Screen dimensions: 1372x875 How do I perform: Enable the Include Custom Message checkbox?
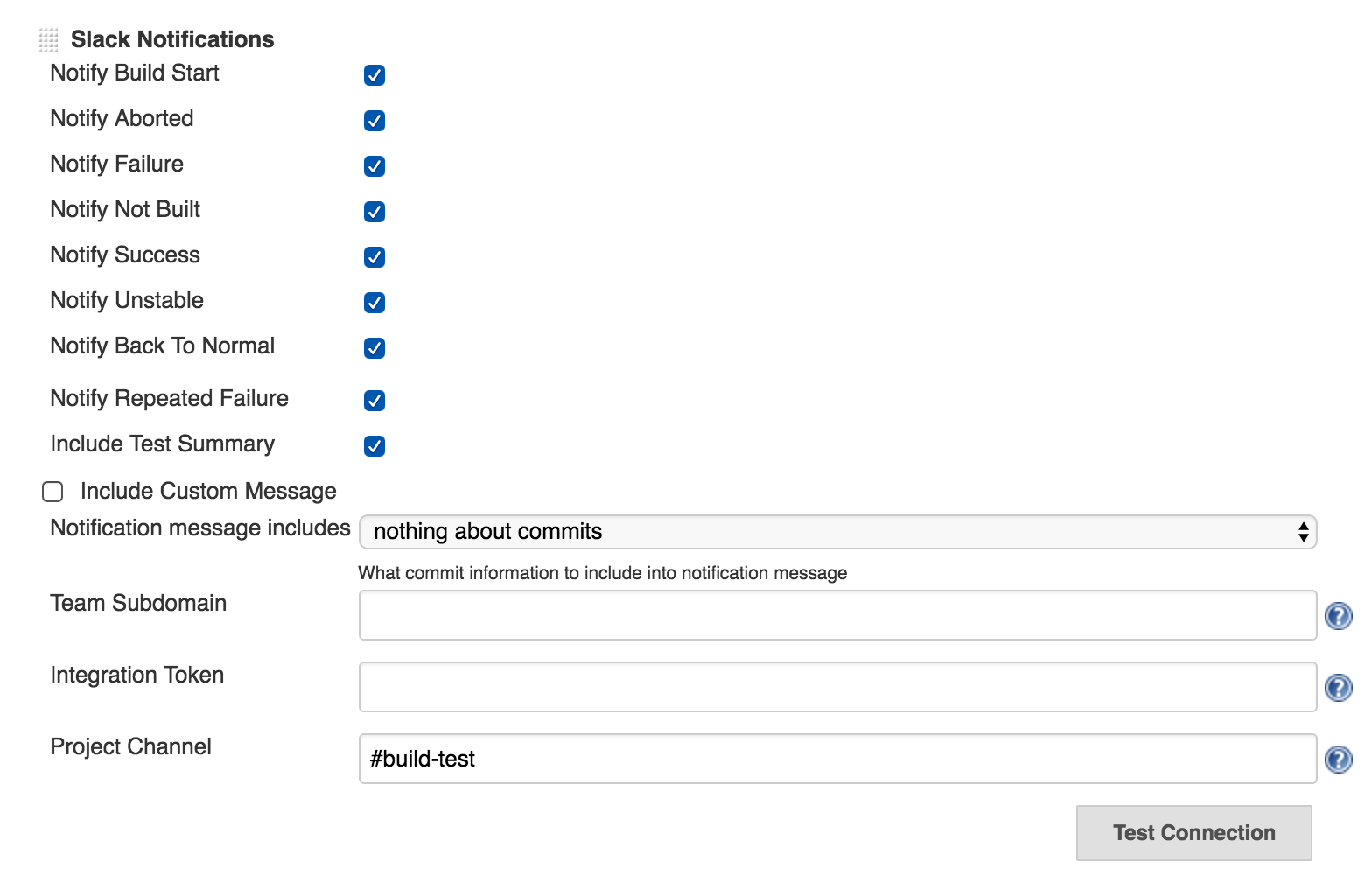52,492
